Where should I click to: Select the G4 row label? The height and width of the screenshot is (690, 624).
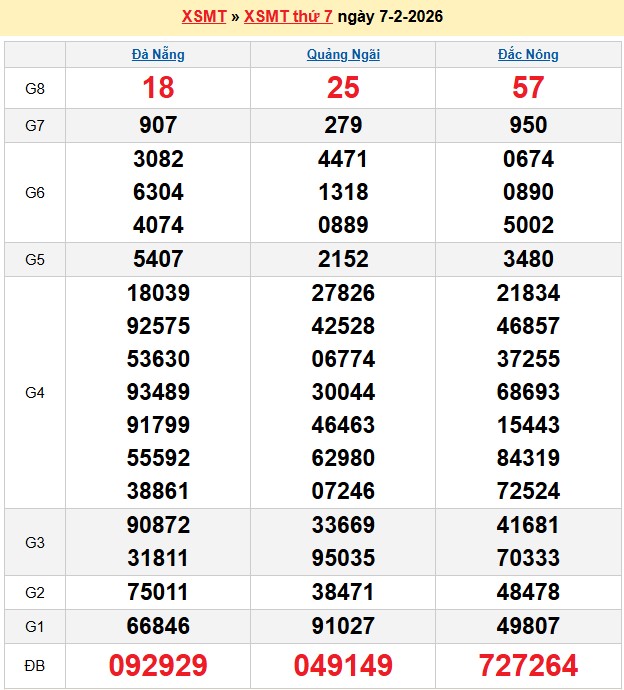click(x=35, y=392)
